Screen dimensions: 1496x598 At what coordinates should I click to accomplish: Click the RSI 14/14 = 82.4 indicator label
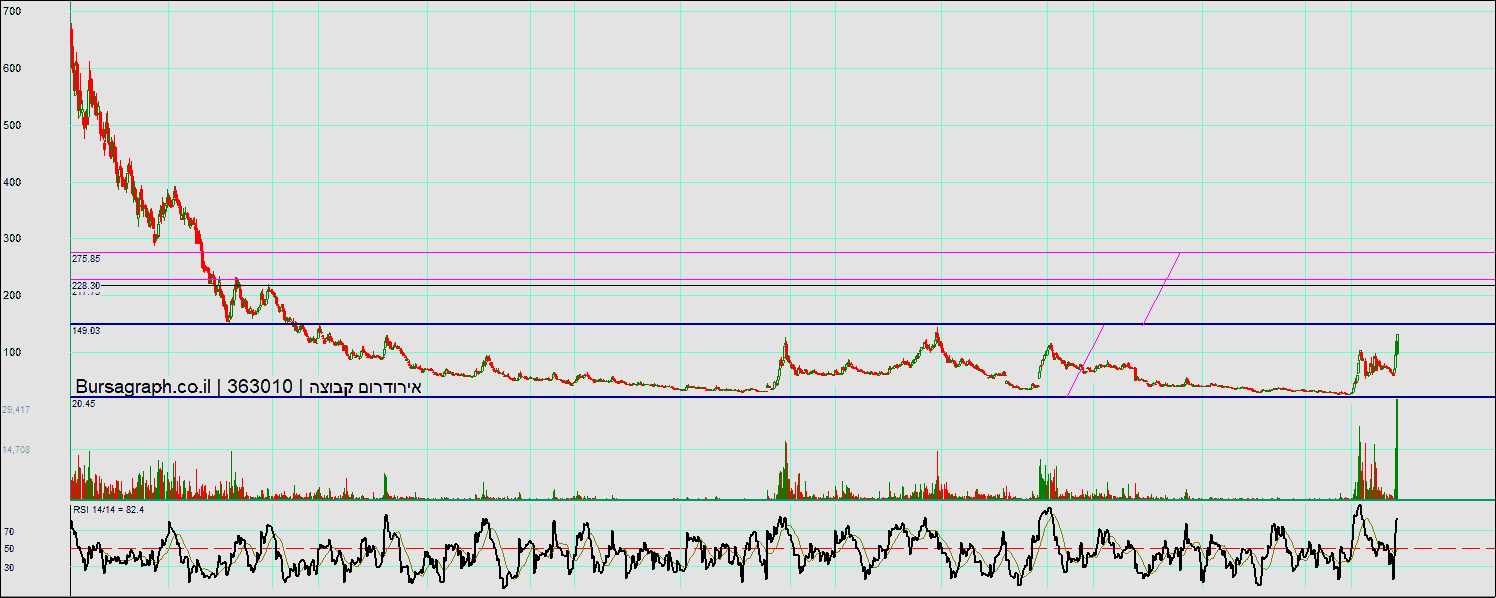108,510
